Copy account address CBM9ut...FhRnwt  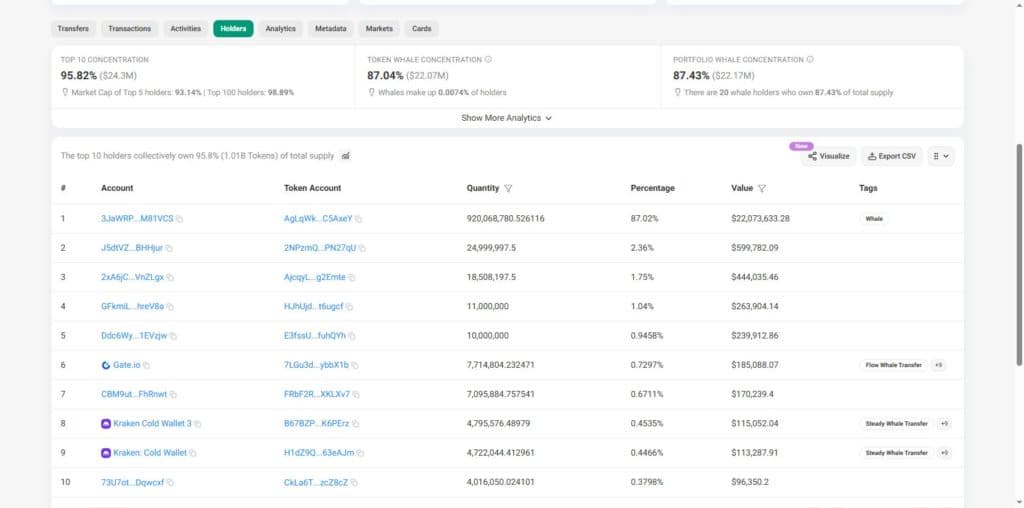[x=173, y=394]
